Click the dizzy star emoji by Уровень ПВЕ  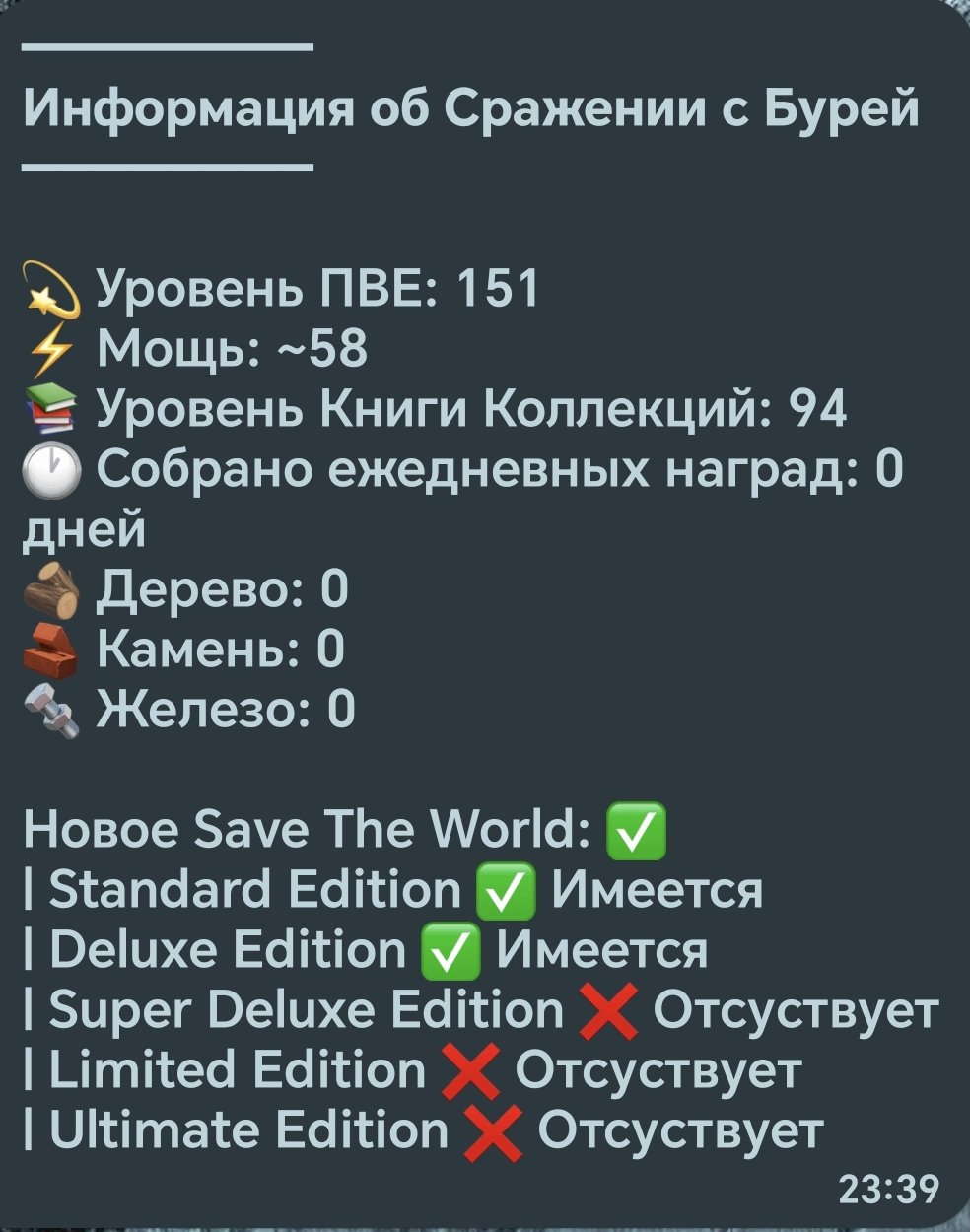[x=52, y=290]
